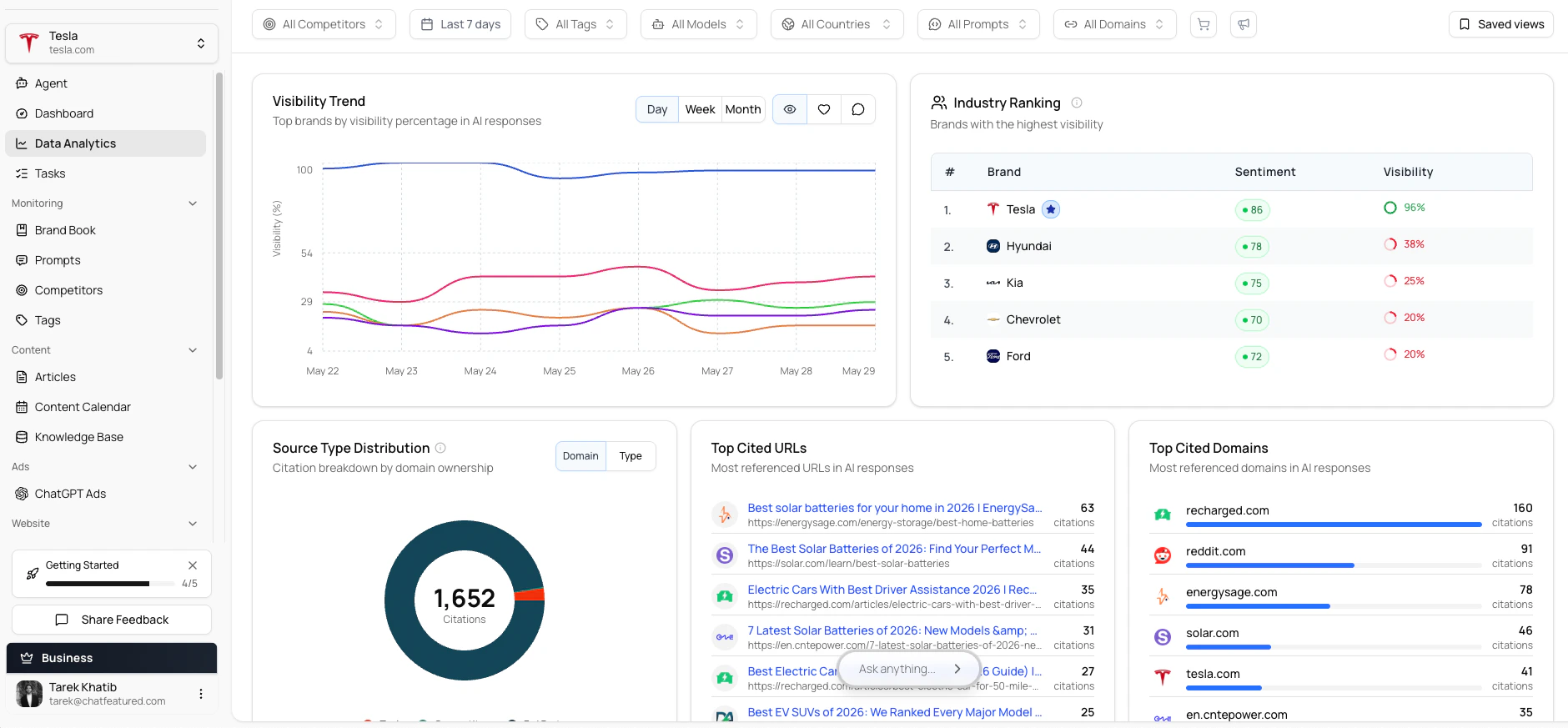Image resolution: width=1568 pixels, height=728 pixels.
Task: Click the Share Feedback button
Action: coord(112,620)
